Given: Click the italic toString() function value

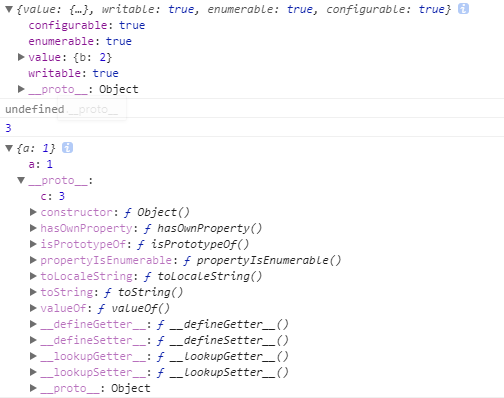Looking at the screenshot, I should click(x=150, y=292).
